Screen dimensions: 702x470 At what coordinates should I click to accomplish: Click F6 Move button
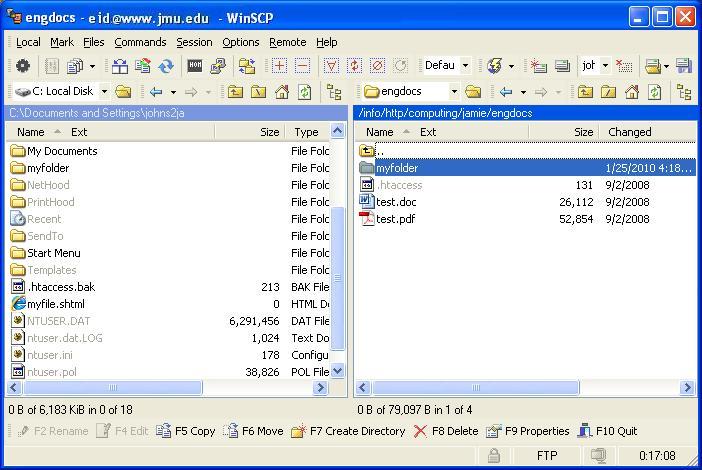[x=253, y=431]
